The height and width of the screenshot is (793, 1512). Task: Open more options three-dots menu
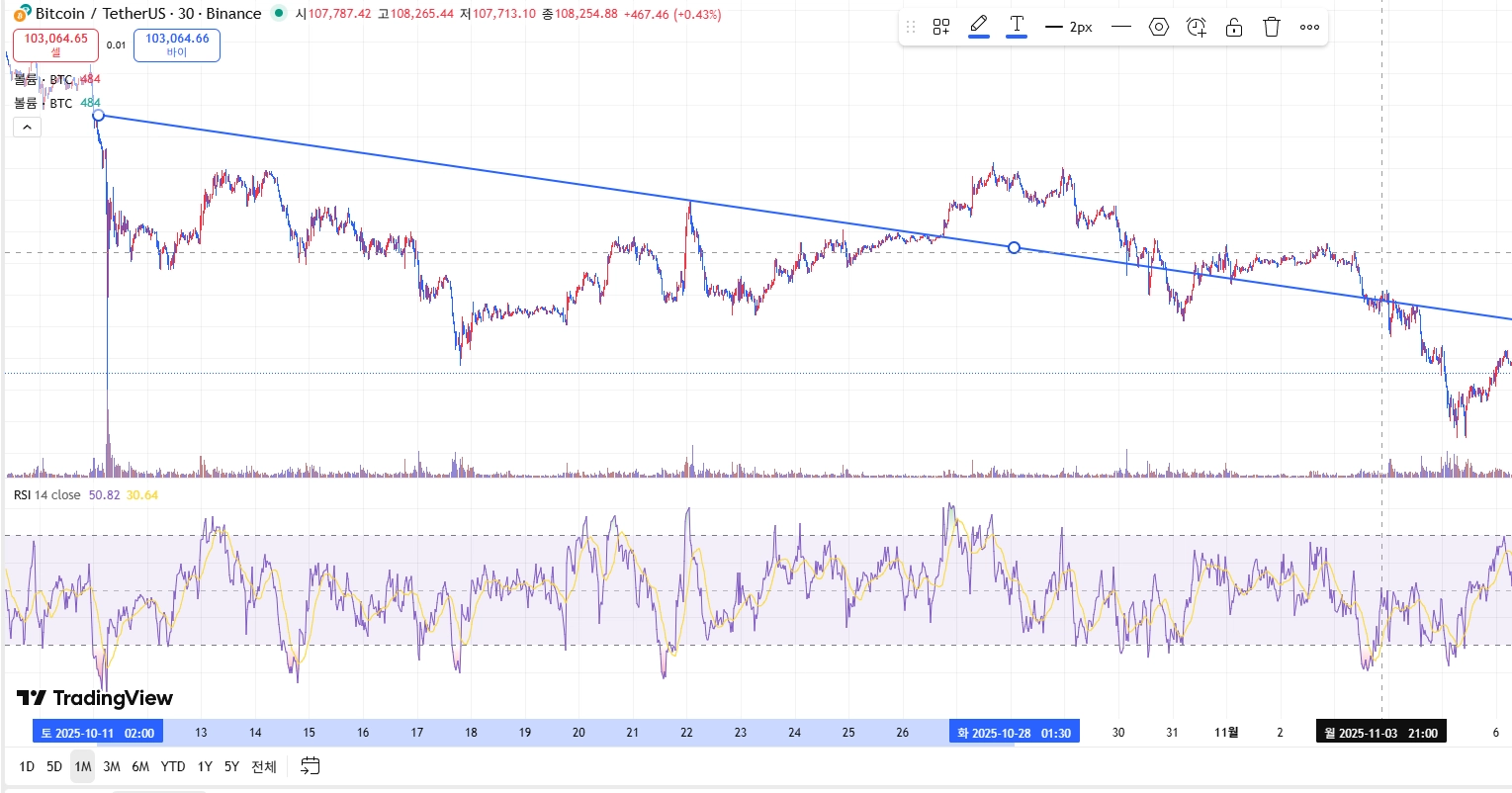click(1309, 27)
